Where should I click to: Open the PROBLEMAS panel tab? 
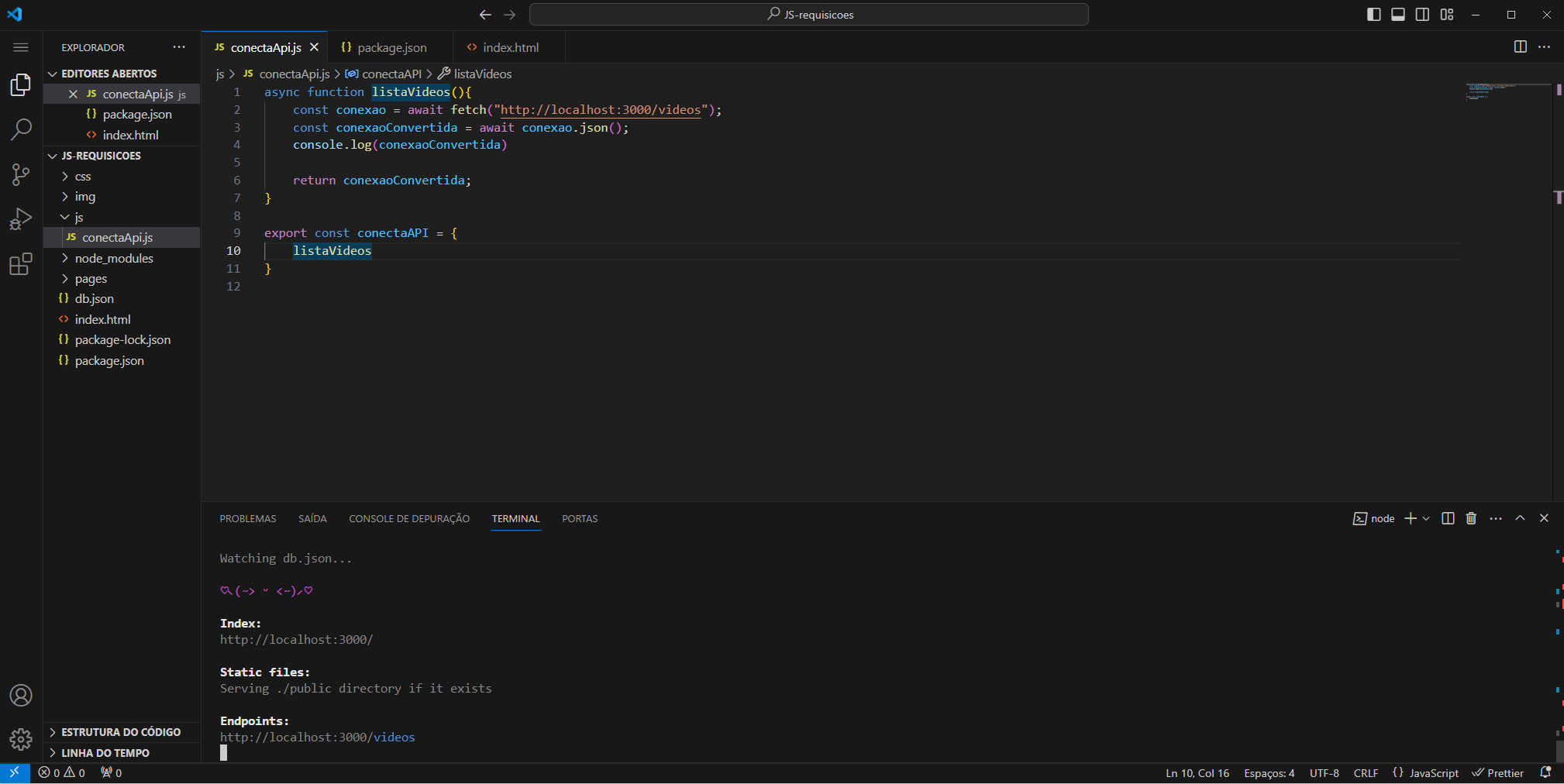coord(248,518)
